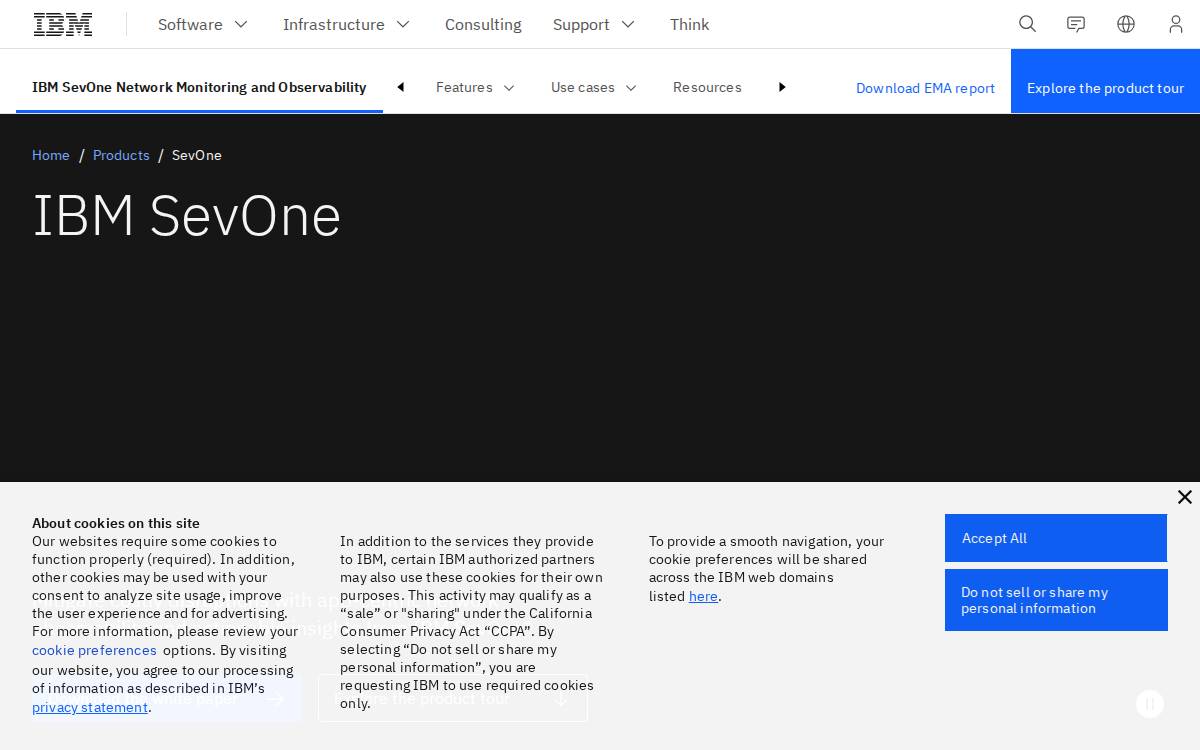Open the Consulting menu item
Screen dimensions: 1200x750
tap(483, 24)
